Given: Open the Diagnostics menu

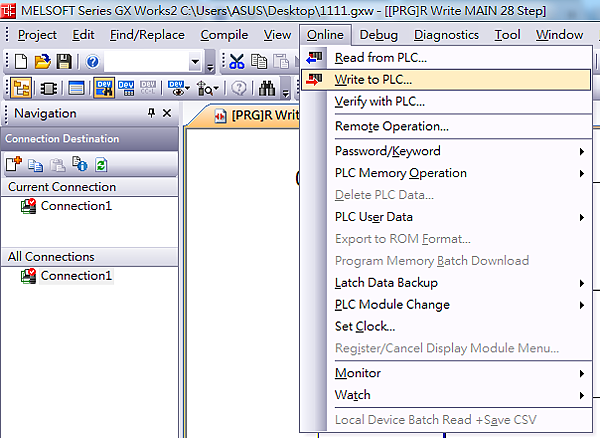Looking at the screenshot, I should (x=446, y=35).
